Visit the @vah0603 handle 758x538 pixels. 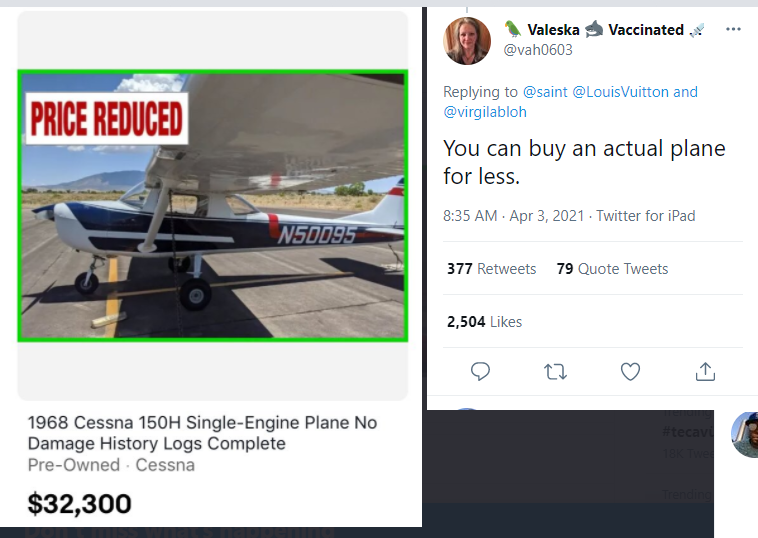pyautogui.click(x=538, y=50)
